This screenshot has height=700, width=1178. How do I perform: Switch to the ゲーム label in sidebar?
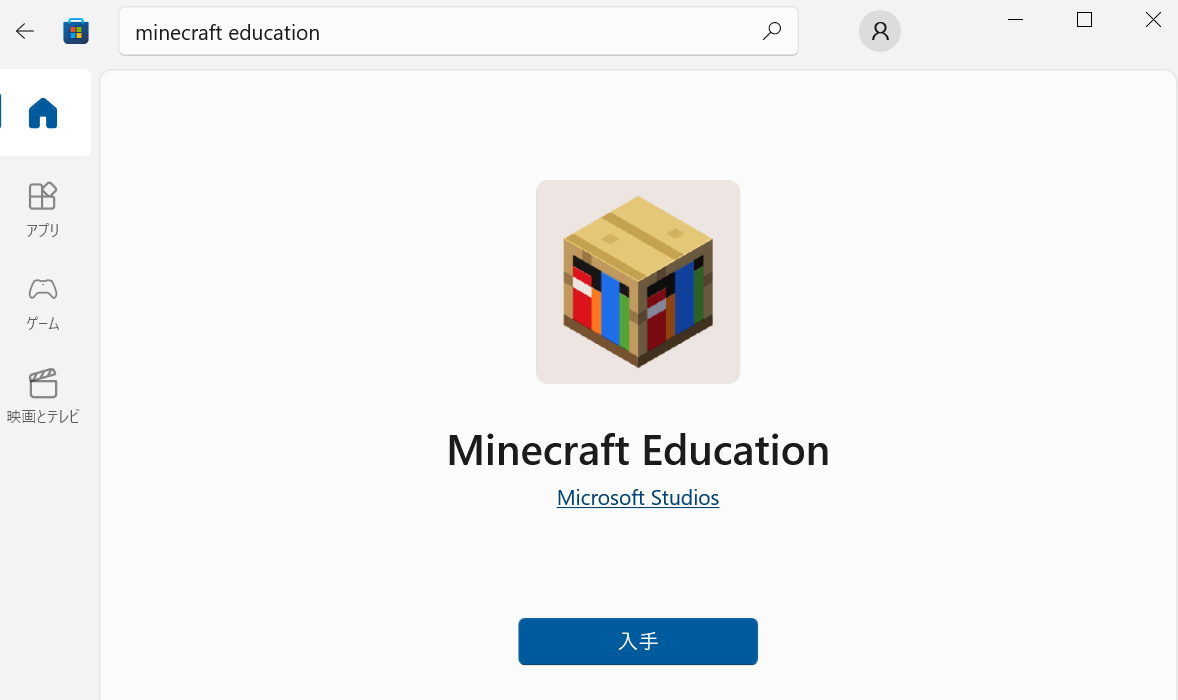[43, 324]
